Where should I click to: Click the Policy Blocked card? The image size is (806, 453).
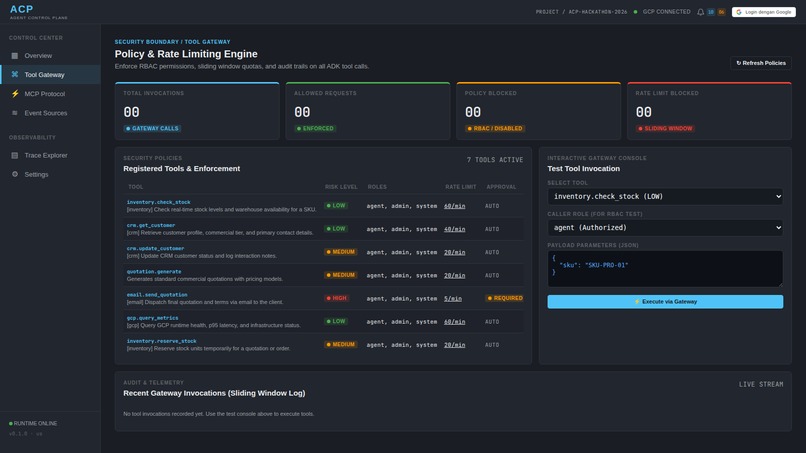(x=539, y=111)
